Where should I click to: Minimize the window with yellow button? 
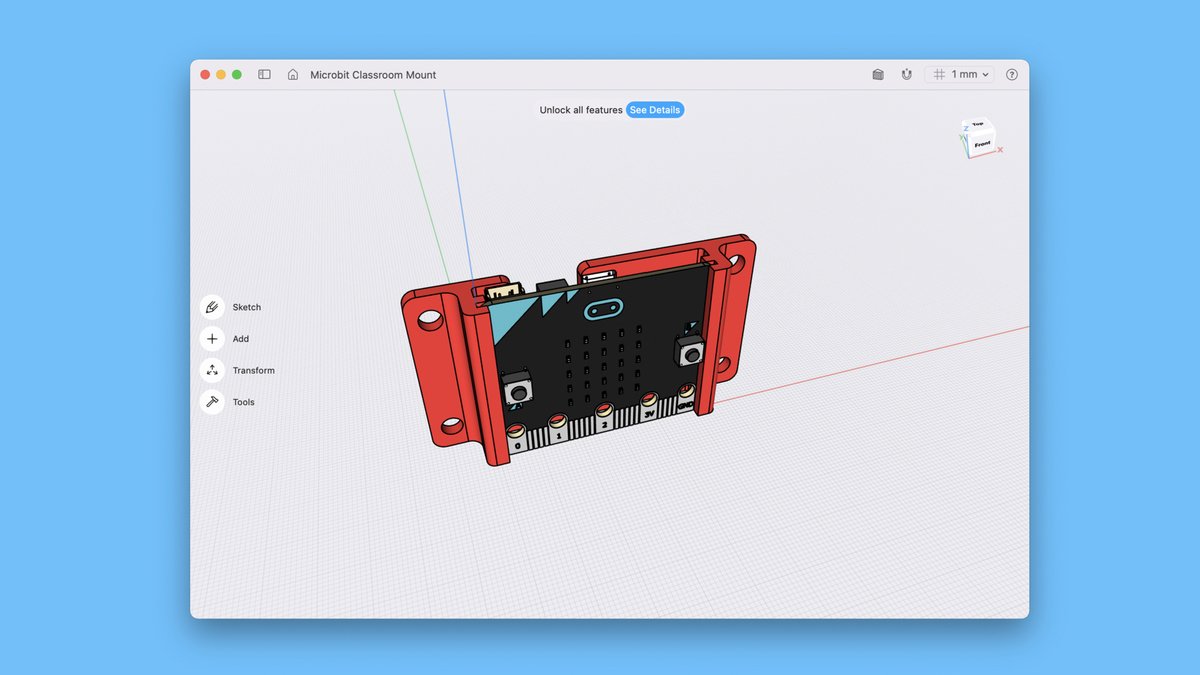coord(221,75)
